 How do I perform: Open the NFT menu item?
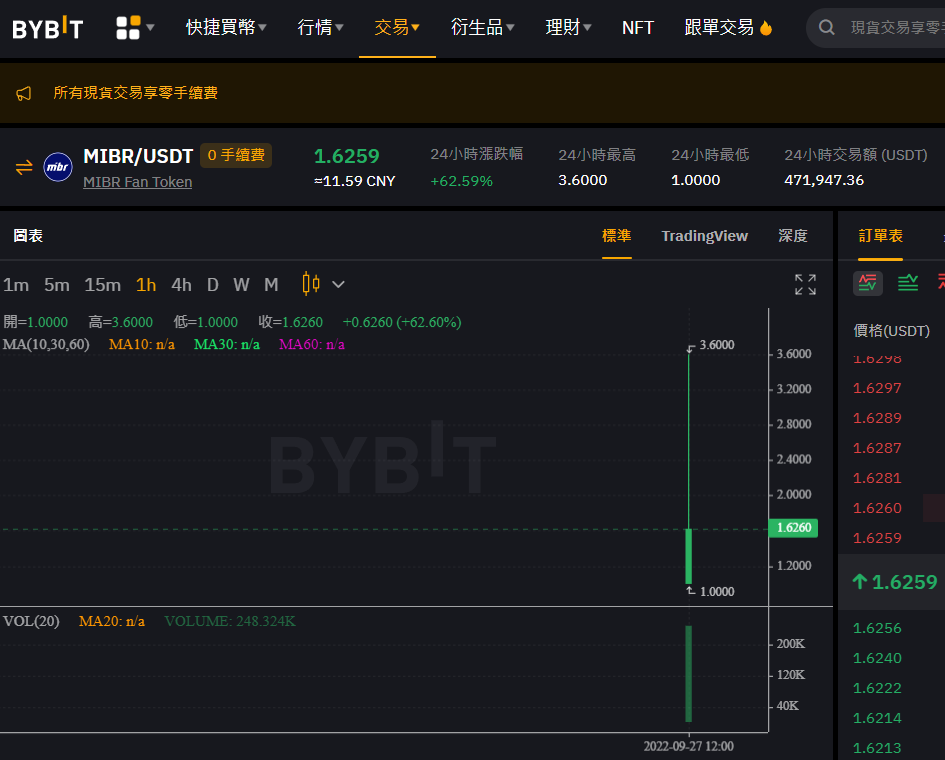click(638, 28)
